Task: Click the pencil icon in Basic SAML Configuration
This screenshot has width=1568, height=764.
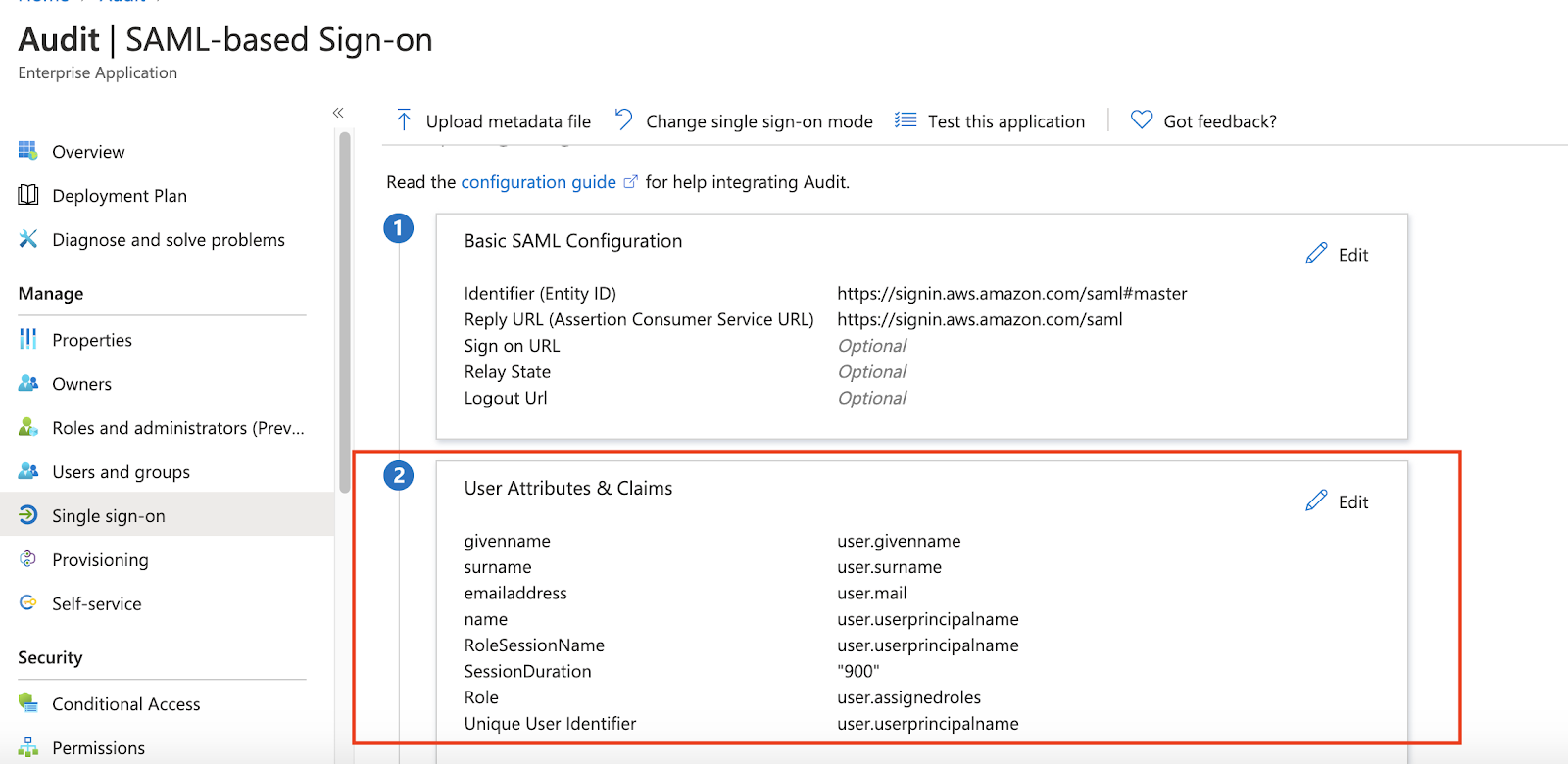Action: (x=1316, y=254)
